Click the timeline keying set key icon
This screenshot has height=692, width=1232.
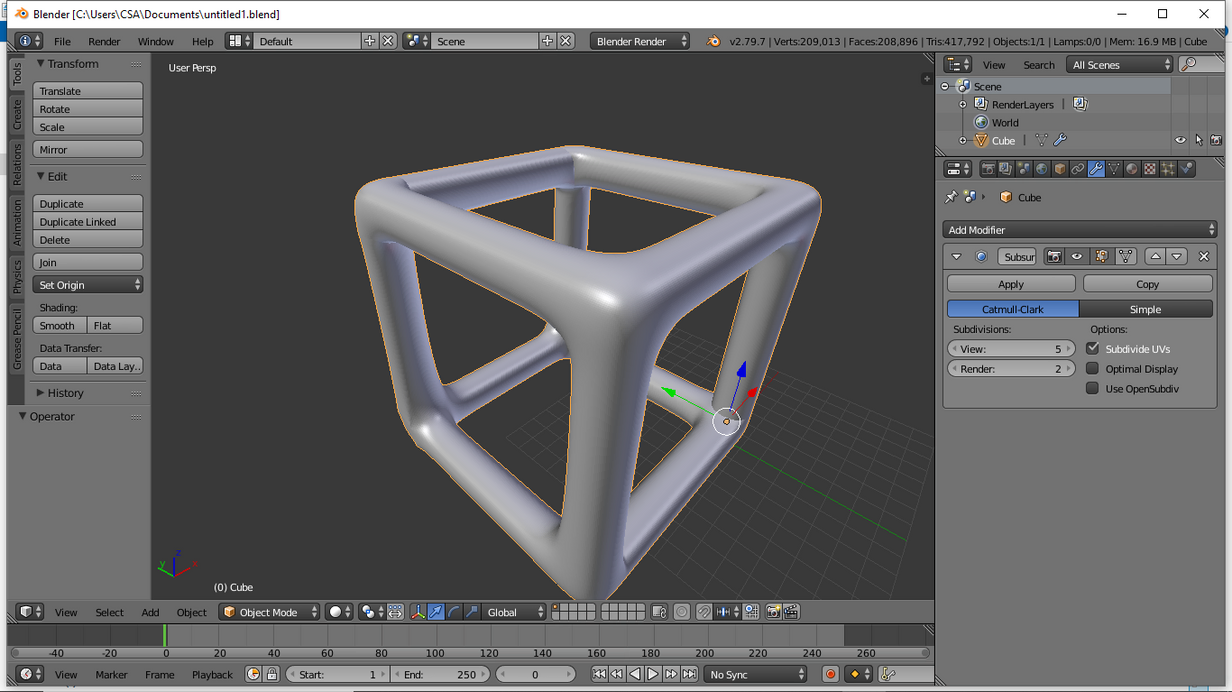point(888,675)
